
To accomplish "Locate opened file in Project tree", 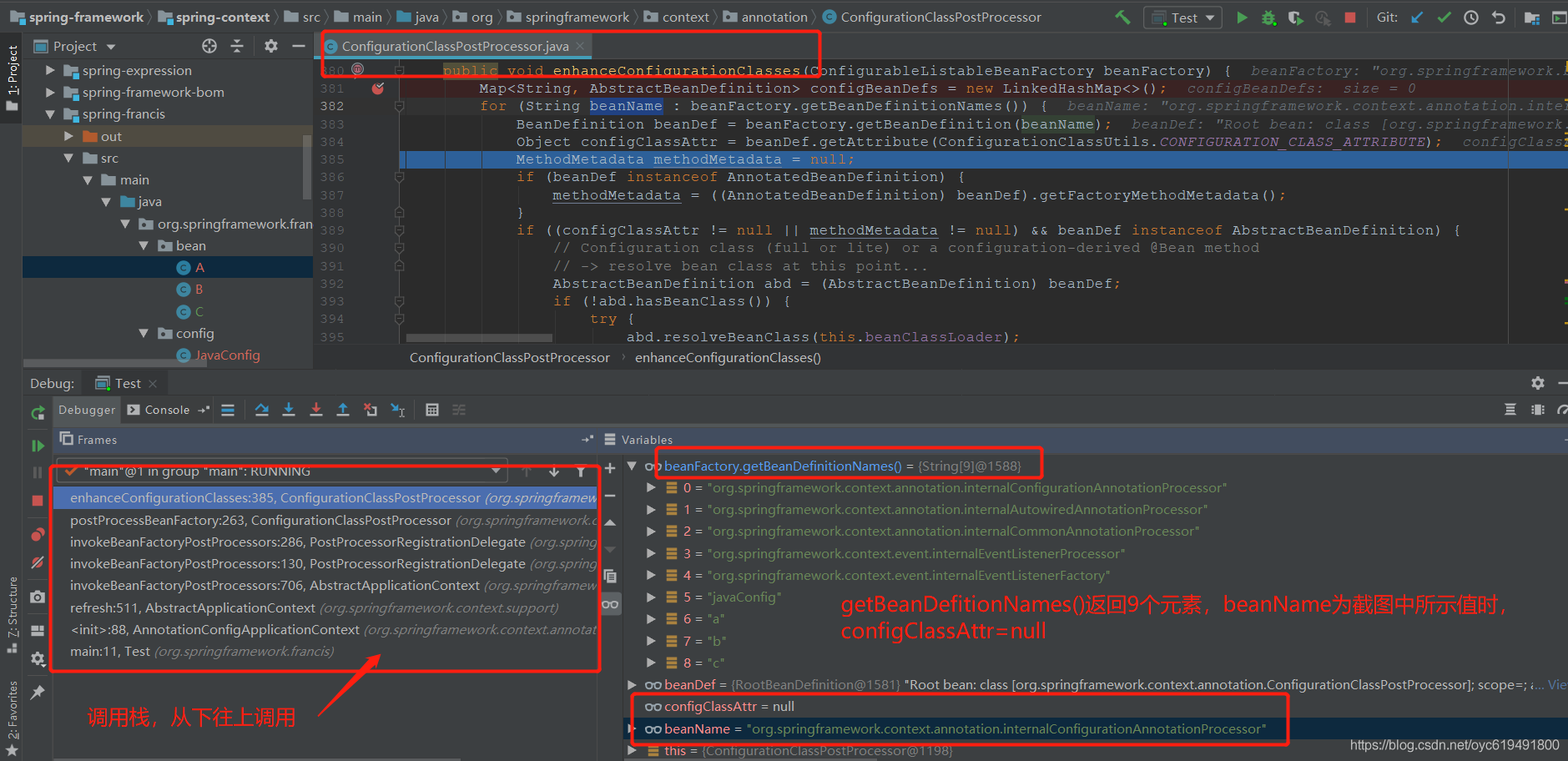I will [x=209, y=46].
